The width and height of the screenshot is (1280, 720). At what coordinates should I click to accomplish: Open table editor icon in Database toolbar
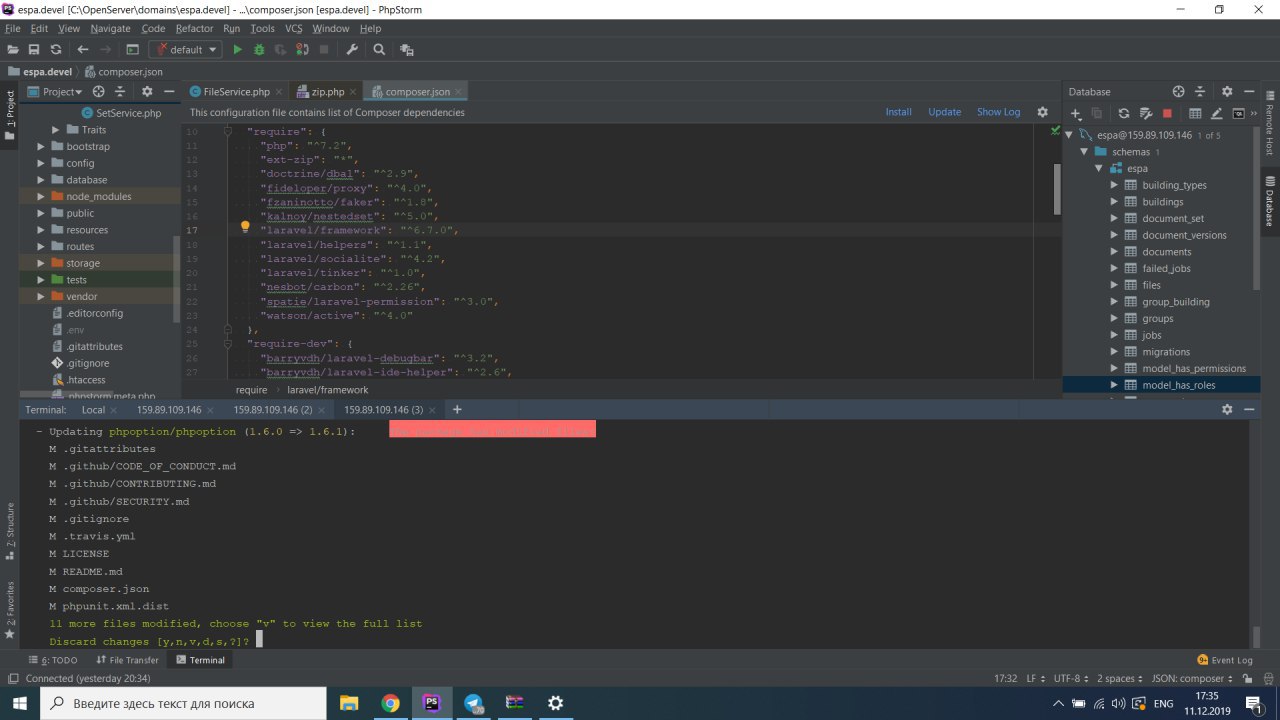pyautogui.click(x=1195, y=114)
